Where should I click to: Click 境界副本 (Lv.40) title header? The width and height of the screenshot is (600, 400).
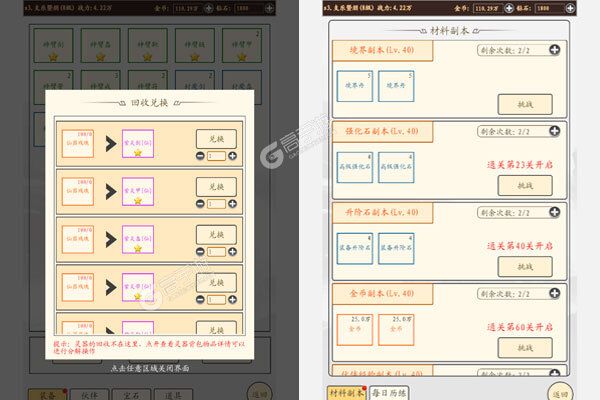pyautogui.click(x=382, y=50)
